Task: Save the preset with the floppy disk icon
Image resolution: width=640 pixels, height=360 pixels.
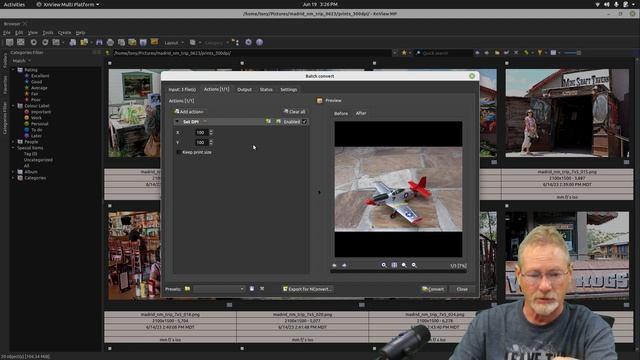Action: point(252,289)
